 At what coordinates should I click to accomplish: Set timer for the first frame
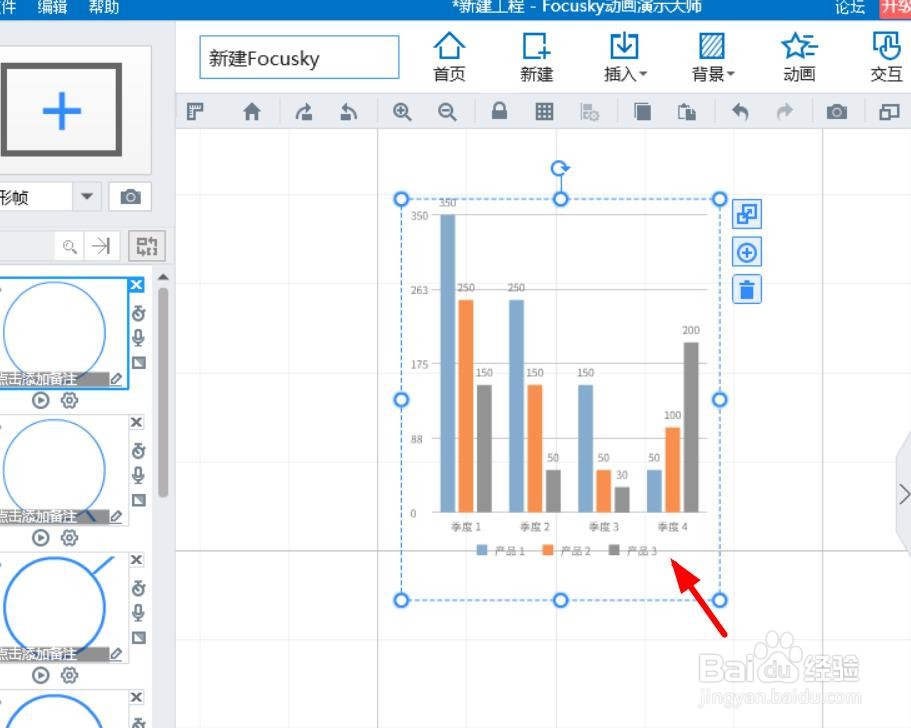(138, 313)
